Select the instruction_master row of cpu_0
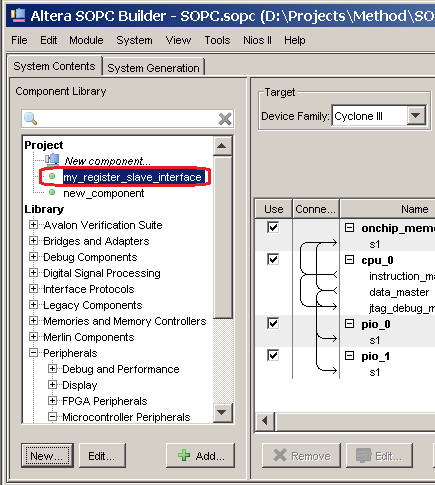The height and width of the screenshot is (485, 435). tap(402, 276)
